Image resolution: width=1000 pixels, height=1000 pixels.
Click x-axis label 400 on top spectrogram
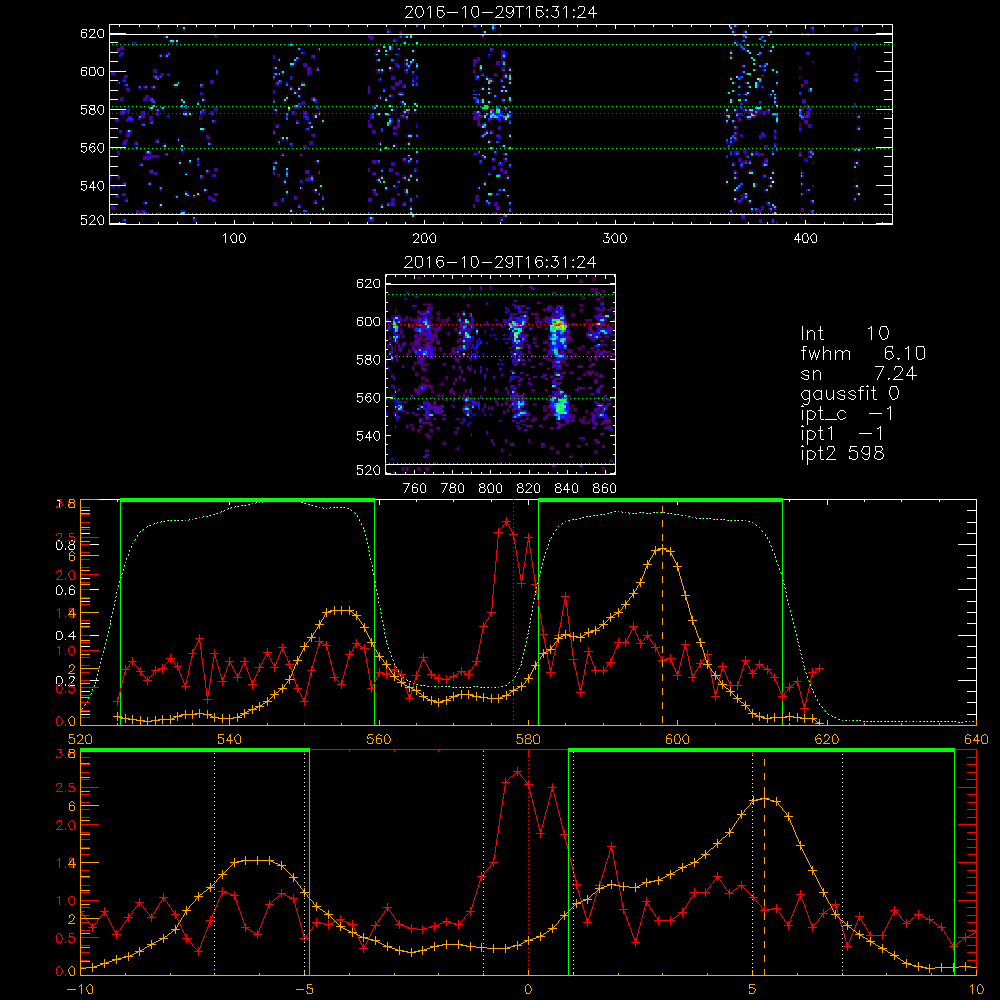[x=805, y=239]
